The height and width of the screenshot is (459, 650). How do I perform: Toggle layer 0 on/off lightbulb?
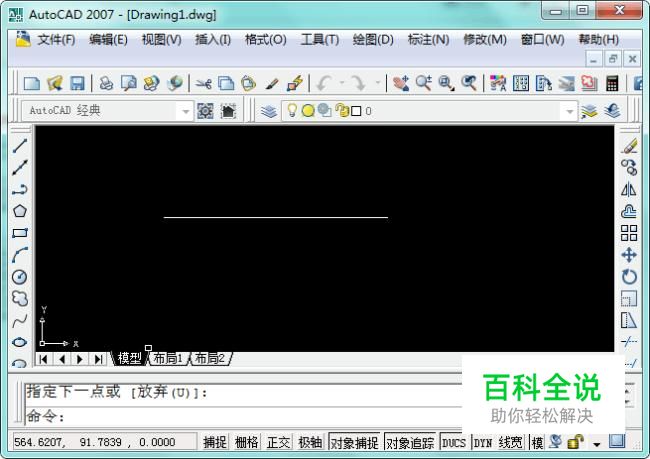[292, 110]
